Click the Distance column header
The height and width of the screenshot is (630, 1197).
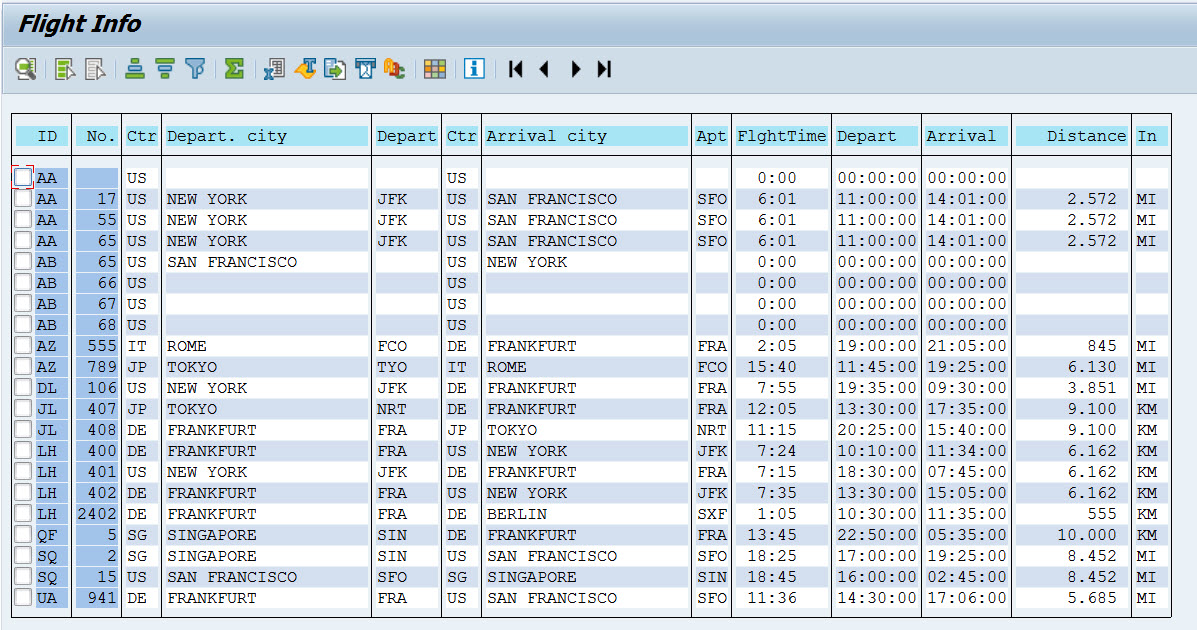click(x=1072, y=135)
